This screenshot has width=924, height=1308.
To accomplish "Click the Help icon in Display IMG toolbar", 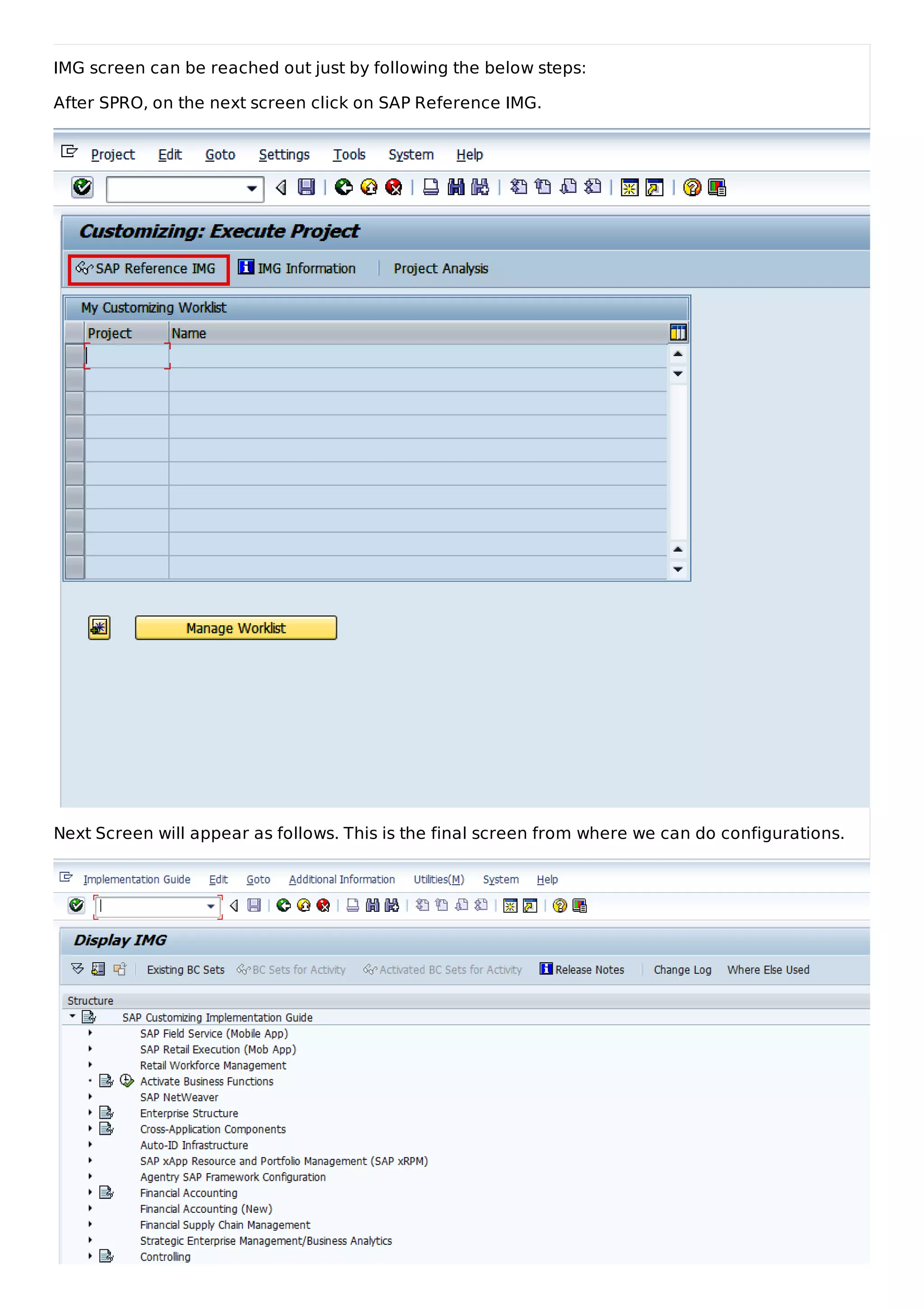I will pos(559,905).
